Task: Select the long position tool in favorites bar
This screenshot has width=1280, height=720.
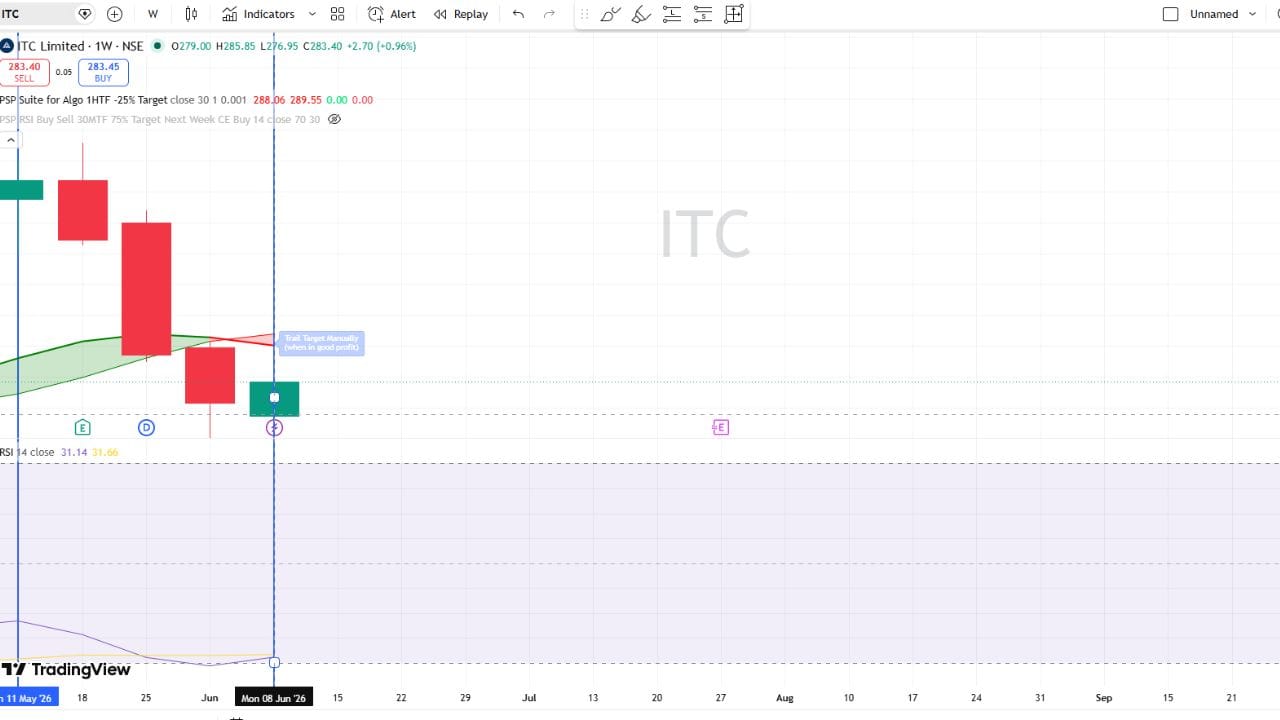Action: click(x=672, y=14)
